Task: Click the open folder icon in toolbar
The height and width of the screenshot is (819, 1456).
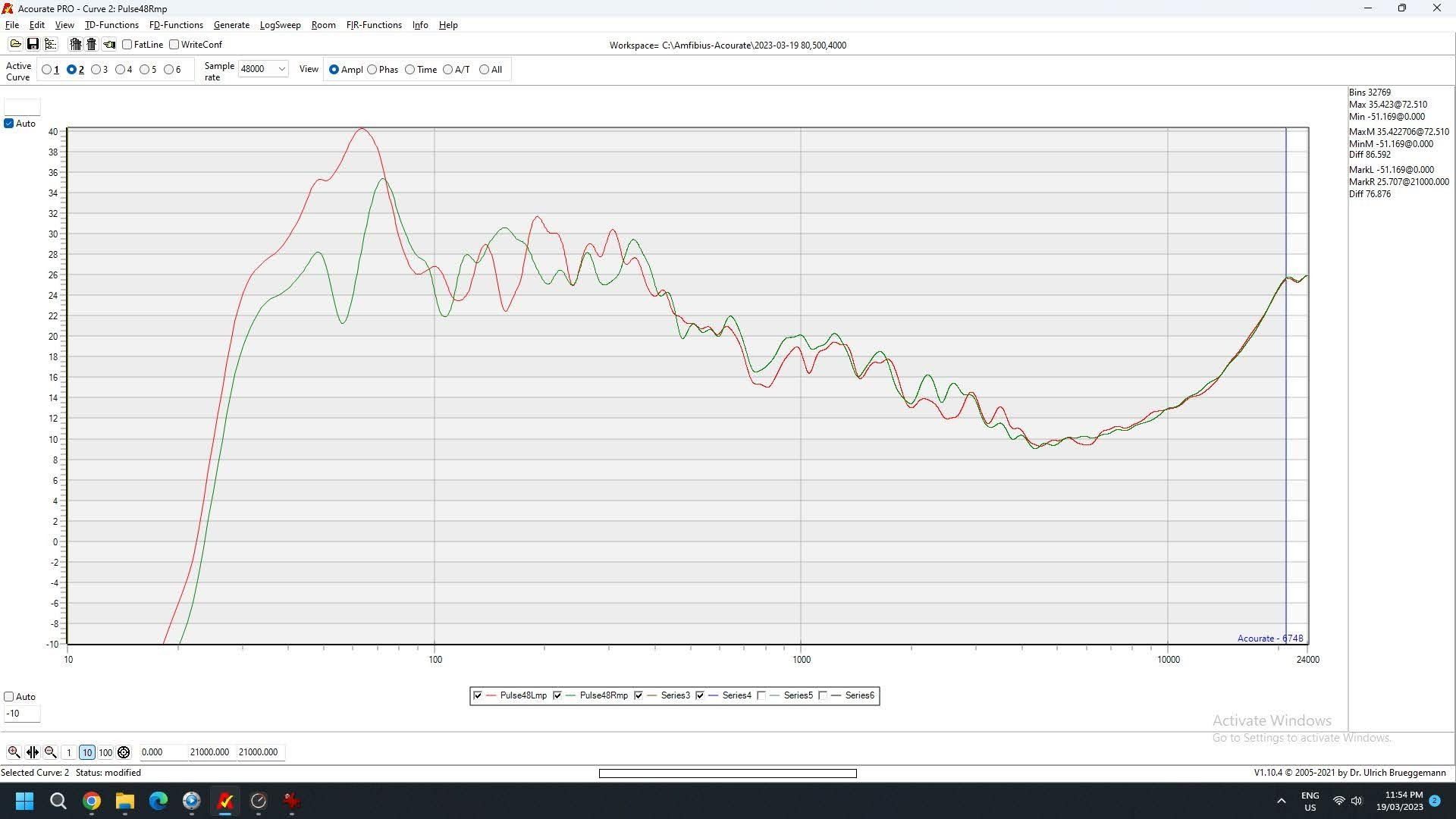Action: 15,44
